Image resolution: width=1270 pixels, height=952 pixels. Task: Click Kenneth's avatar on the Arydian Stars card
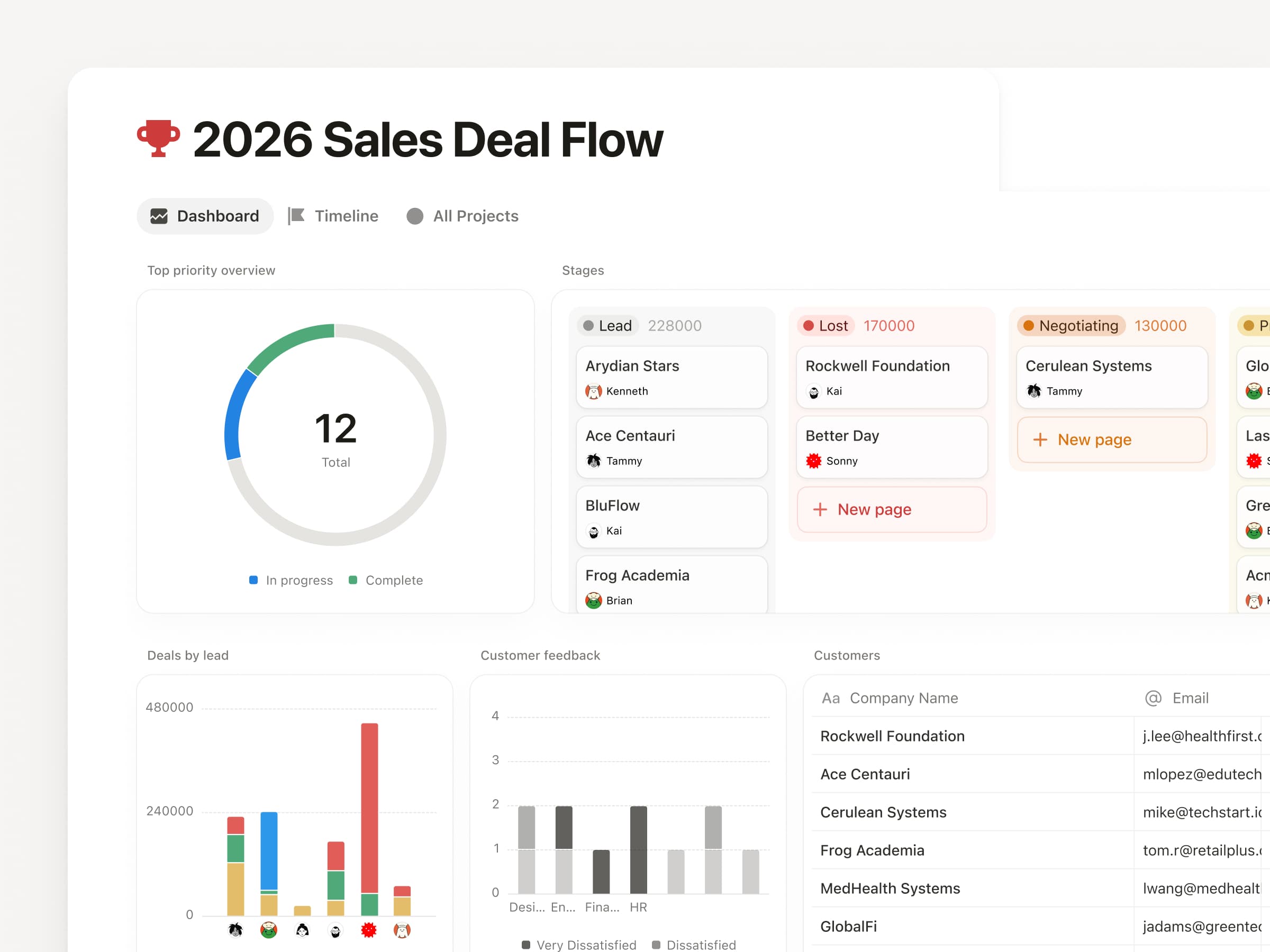coord(593,391)
